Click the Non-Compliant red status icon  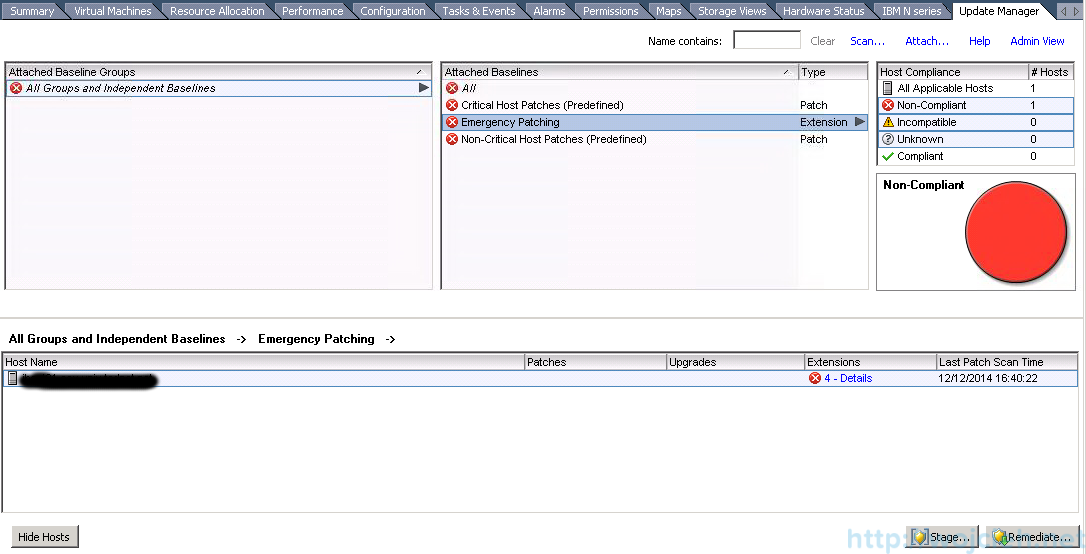tap(887, 105)
